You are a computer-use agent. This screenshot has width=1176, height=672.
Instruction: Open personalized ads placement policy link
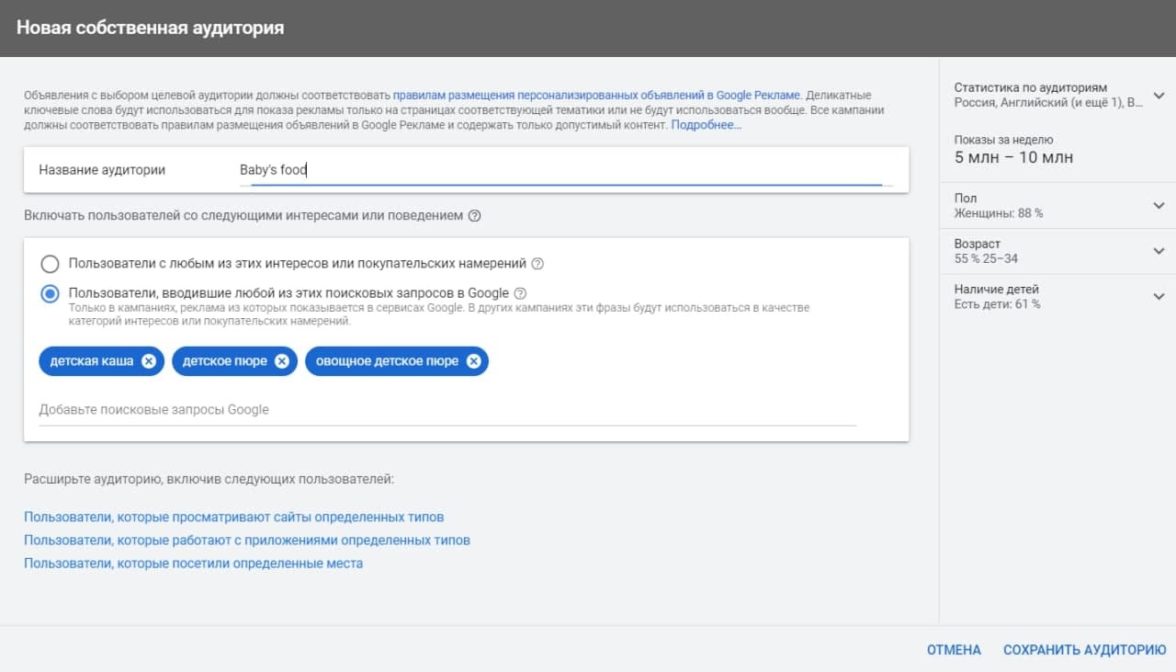pyautogui.click(x=597, y=95)
